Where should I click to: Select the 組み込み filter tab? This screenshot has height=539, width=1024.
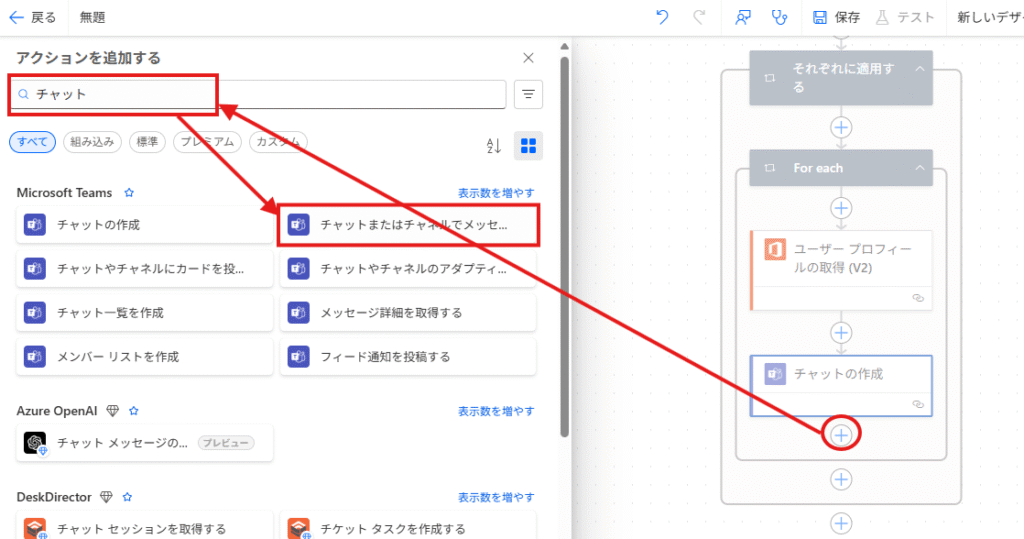[92, 142]
